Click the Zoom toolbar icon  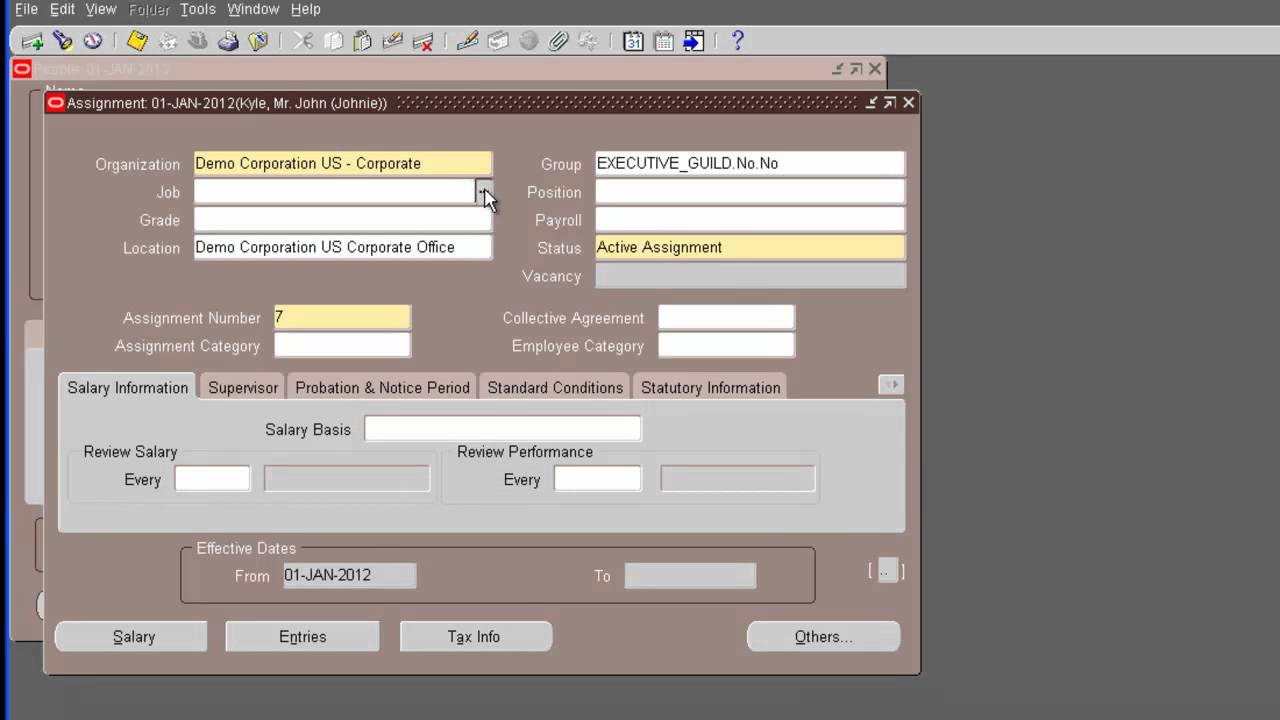pos(498,41)
